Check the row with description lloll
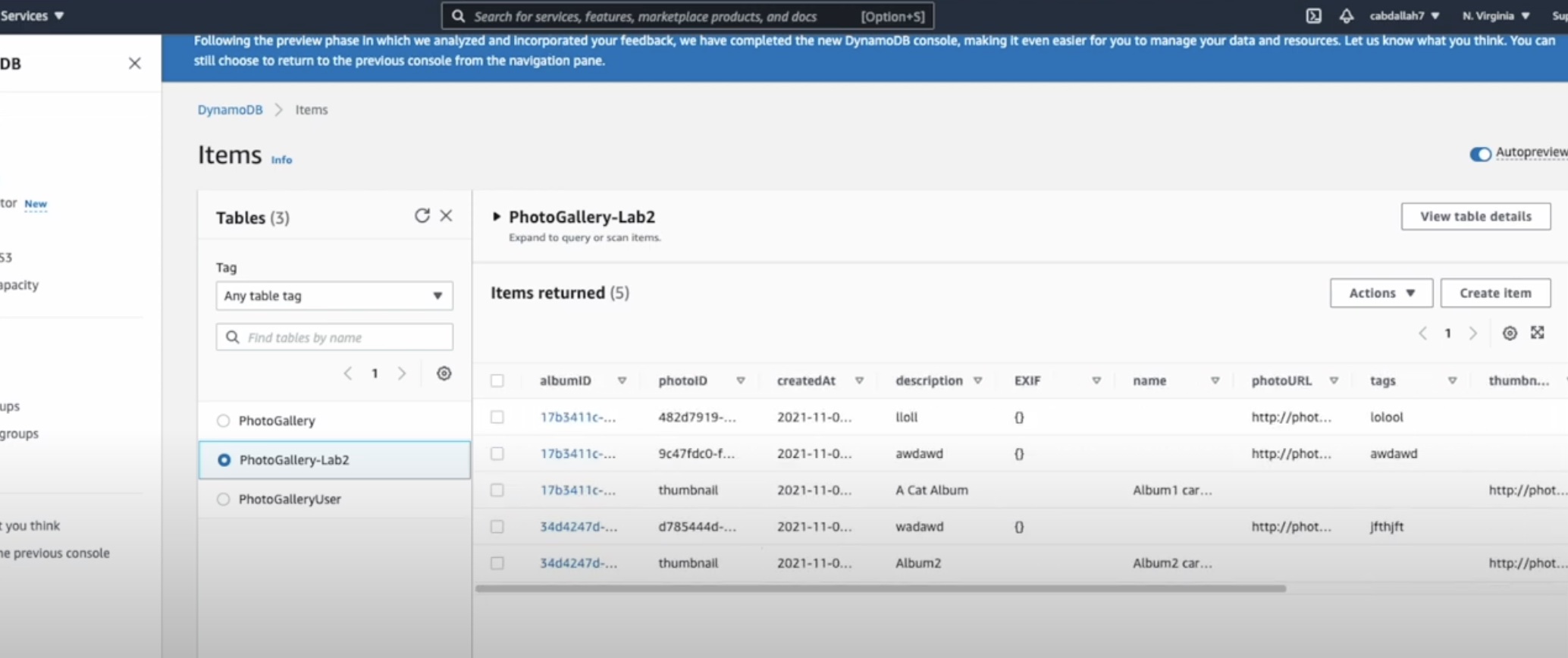Image resolution: width=1568 pixels, height=658 pixels. click(x=497, y=417)
